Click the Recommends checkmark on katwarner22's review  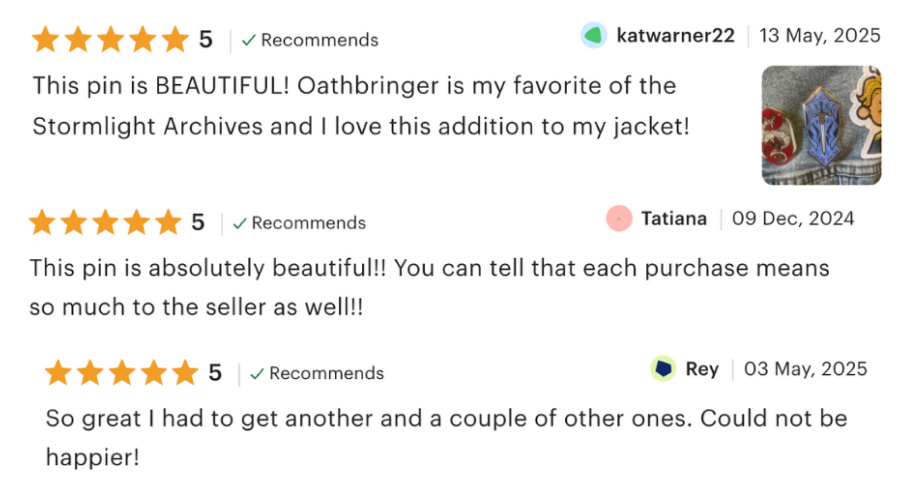click(248, 41)
